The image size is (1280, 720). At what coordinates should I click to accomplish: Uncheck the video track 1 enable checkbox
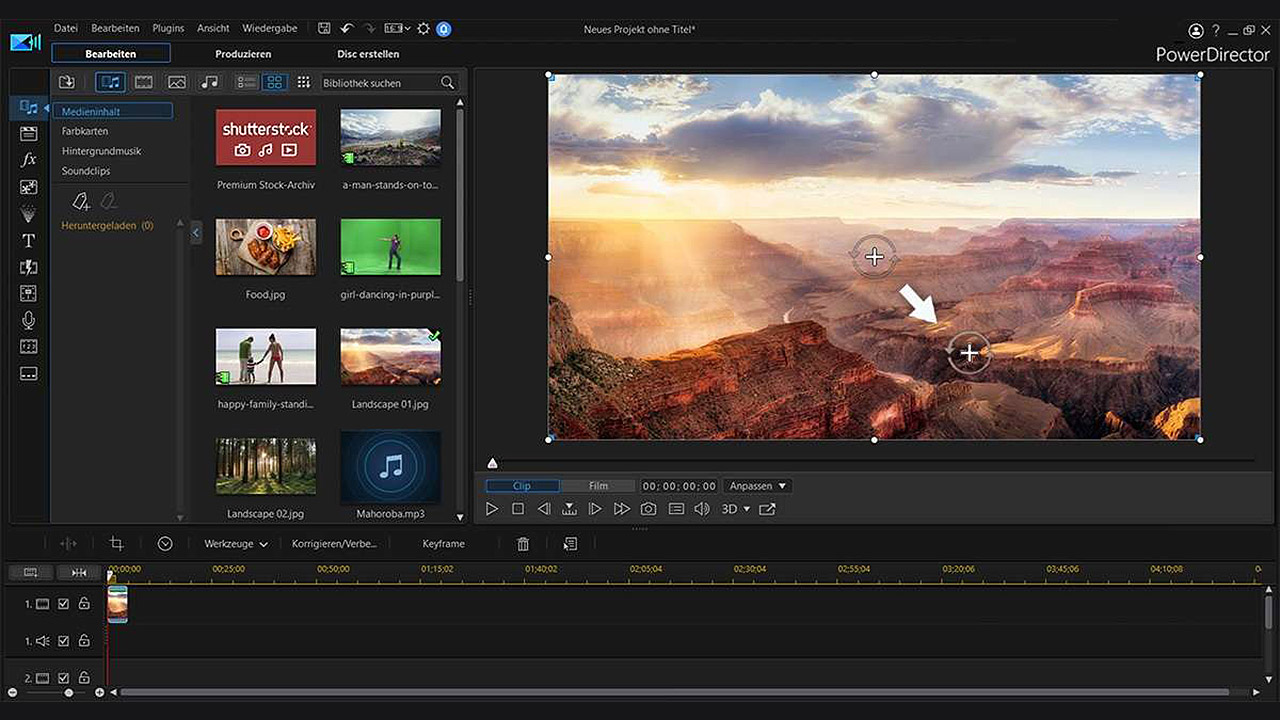click(x=64, y=604)
